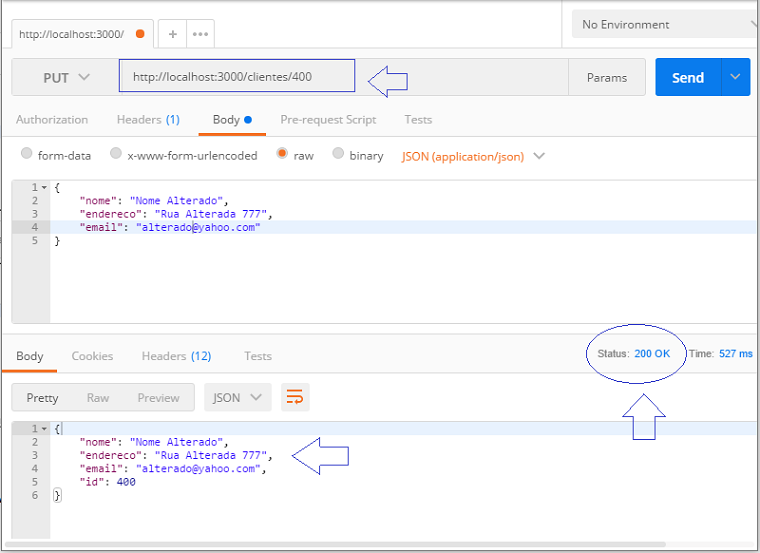
Task: Click the blue Send button
Action: point(688,77)
